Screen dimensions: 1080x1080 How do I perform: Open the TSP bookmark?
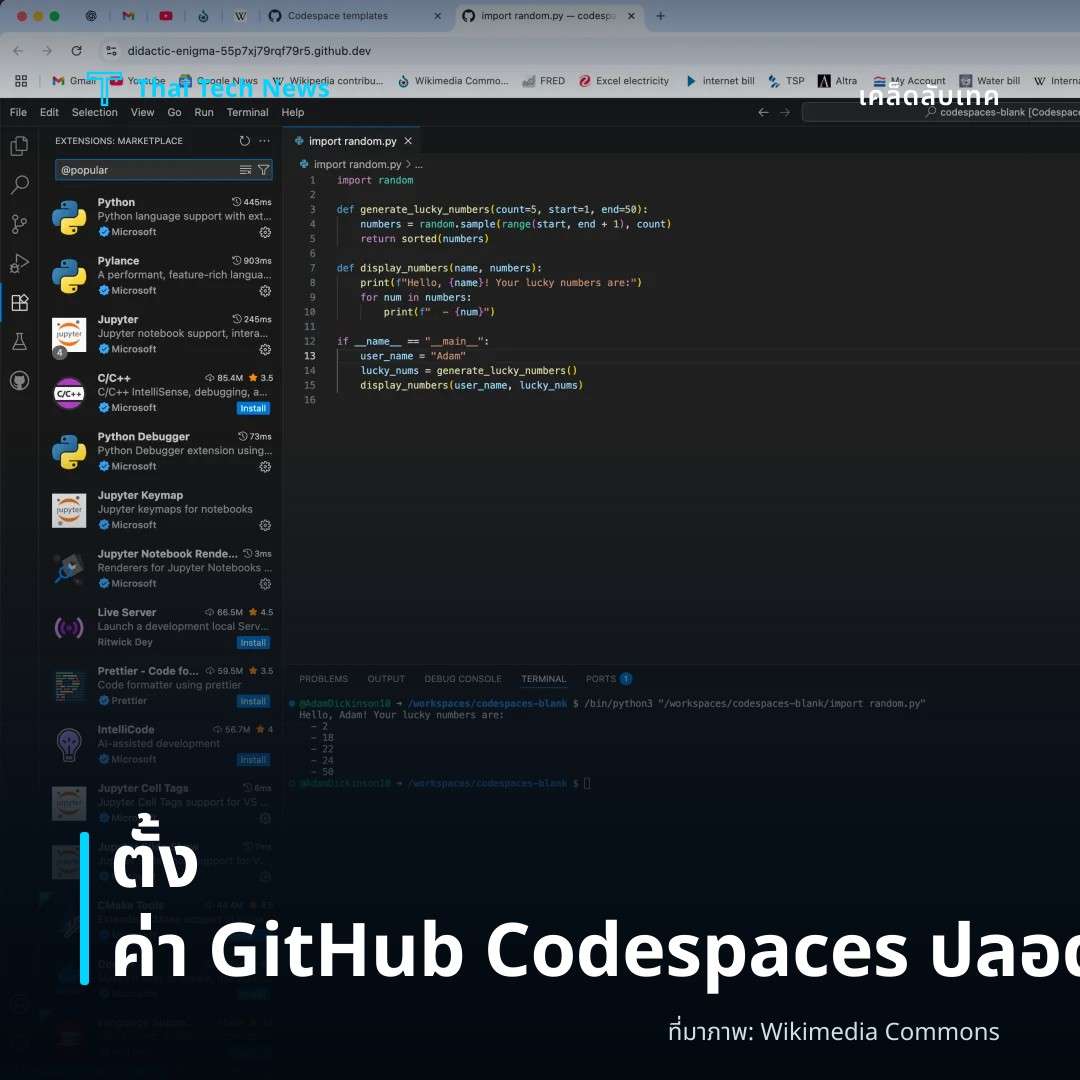[x=786, y=81]
